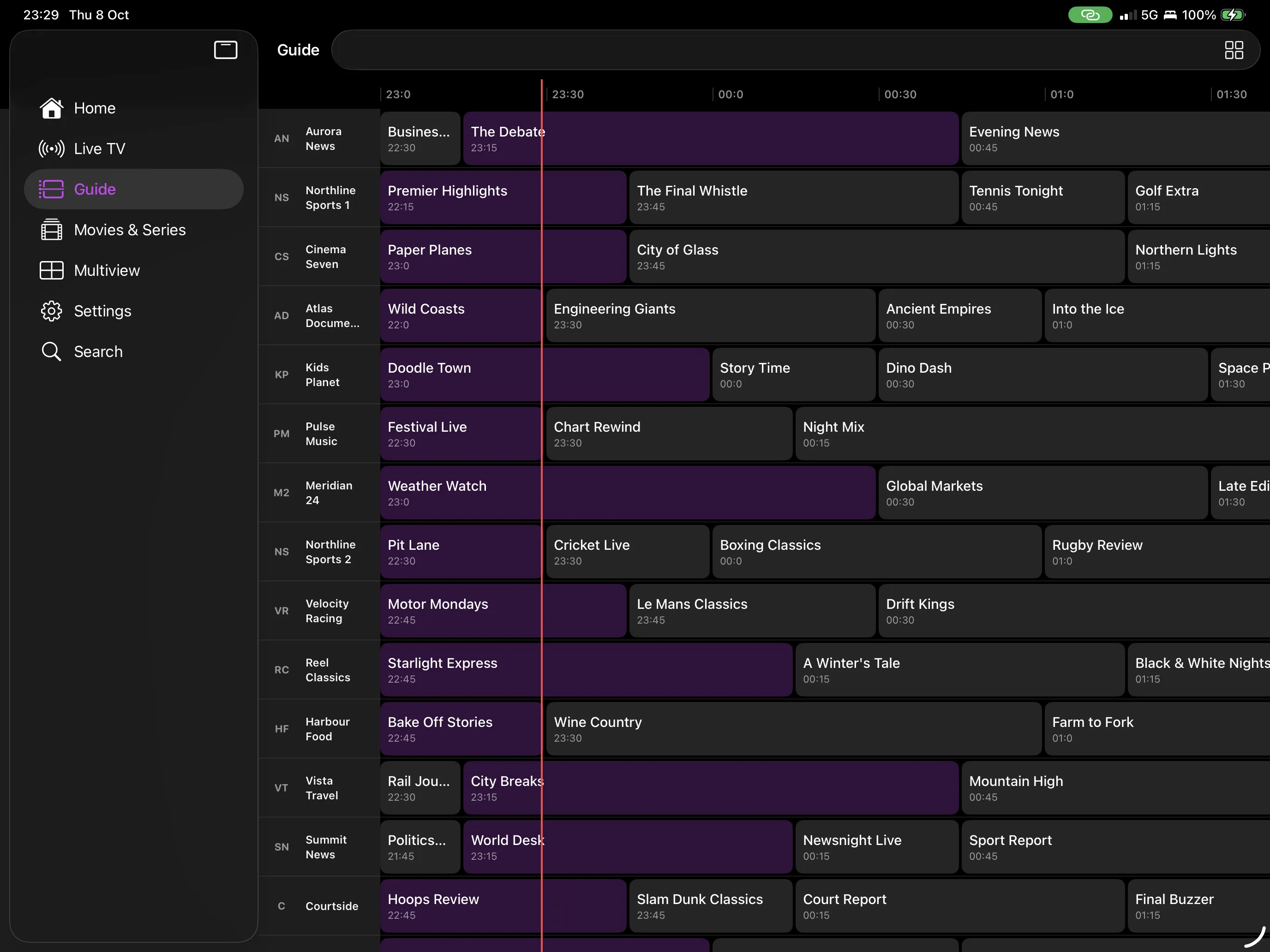
Task: Select Pulse Music PM channel logo
Action: [x=282, y=434]
